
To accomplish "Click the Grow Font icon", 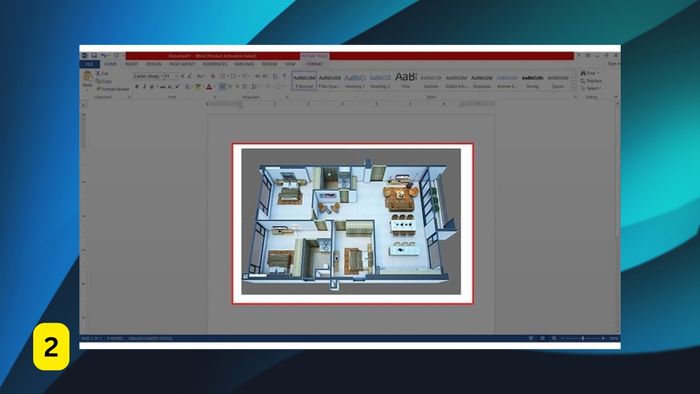I will tap(182, 76).
